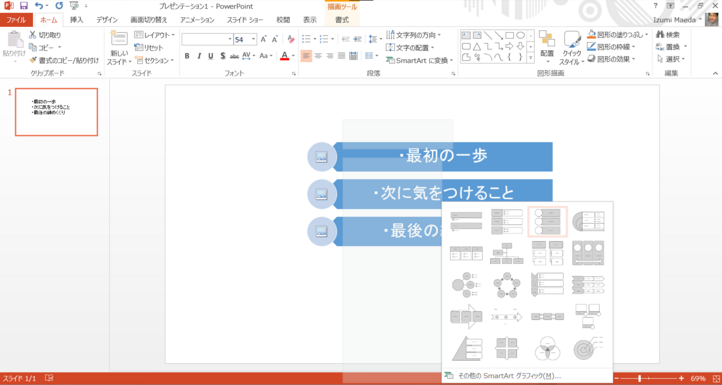This screenshot has height=385, width=722.
Task: Open the 選択 select dropdown
Action: click(x=671, y=59)
